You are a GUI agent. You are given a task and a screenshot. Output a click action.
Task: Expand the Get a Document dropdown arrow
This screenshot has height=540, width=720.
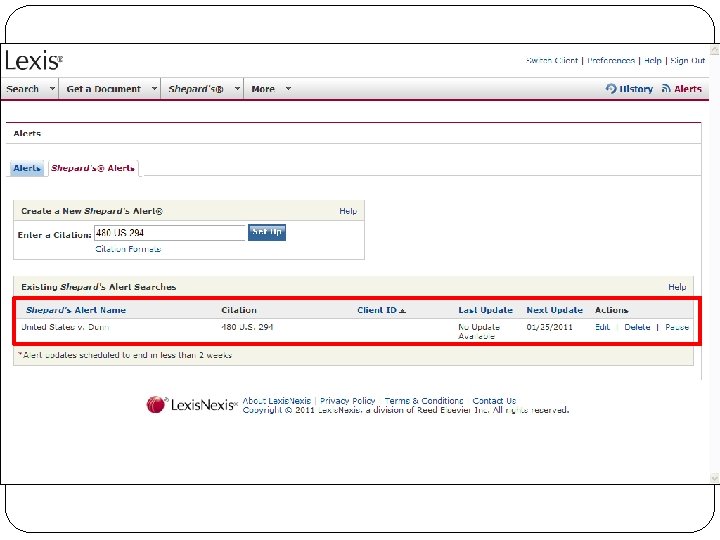[154, 88]
